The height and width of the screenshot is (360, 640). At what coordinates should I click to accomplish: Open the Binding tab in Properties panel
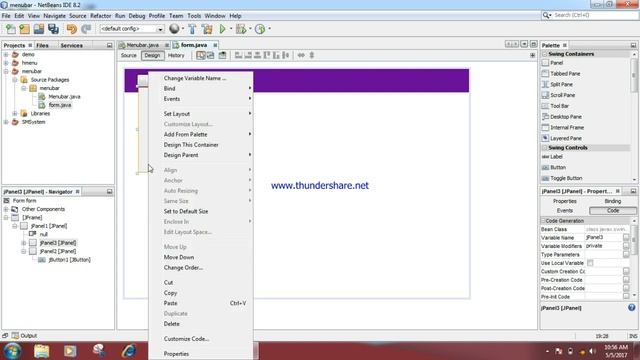(x=612, y=201)
